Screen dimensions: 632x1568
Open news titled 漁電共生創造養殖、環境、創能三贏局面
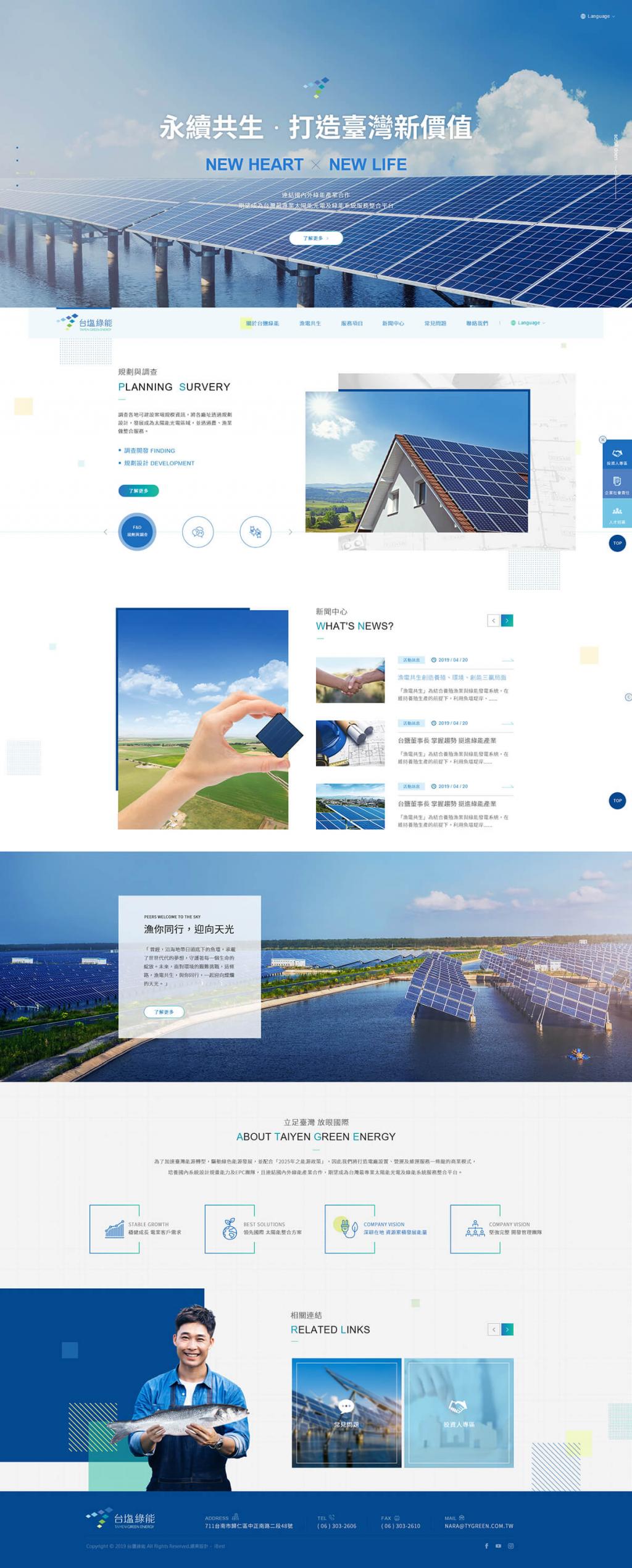pyautogui.click(x=452, y=677)
